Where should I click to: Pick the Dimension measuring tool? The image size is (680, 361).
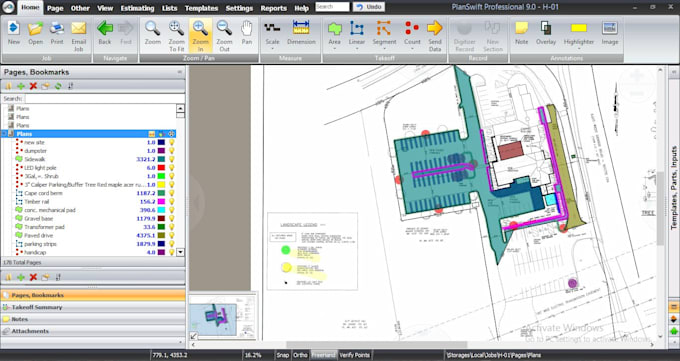(301, 33)
